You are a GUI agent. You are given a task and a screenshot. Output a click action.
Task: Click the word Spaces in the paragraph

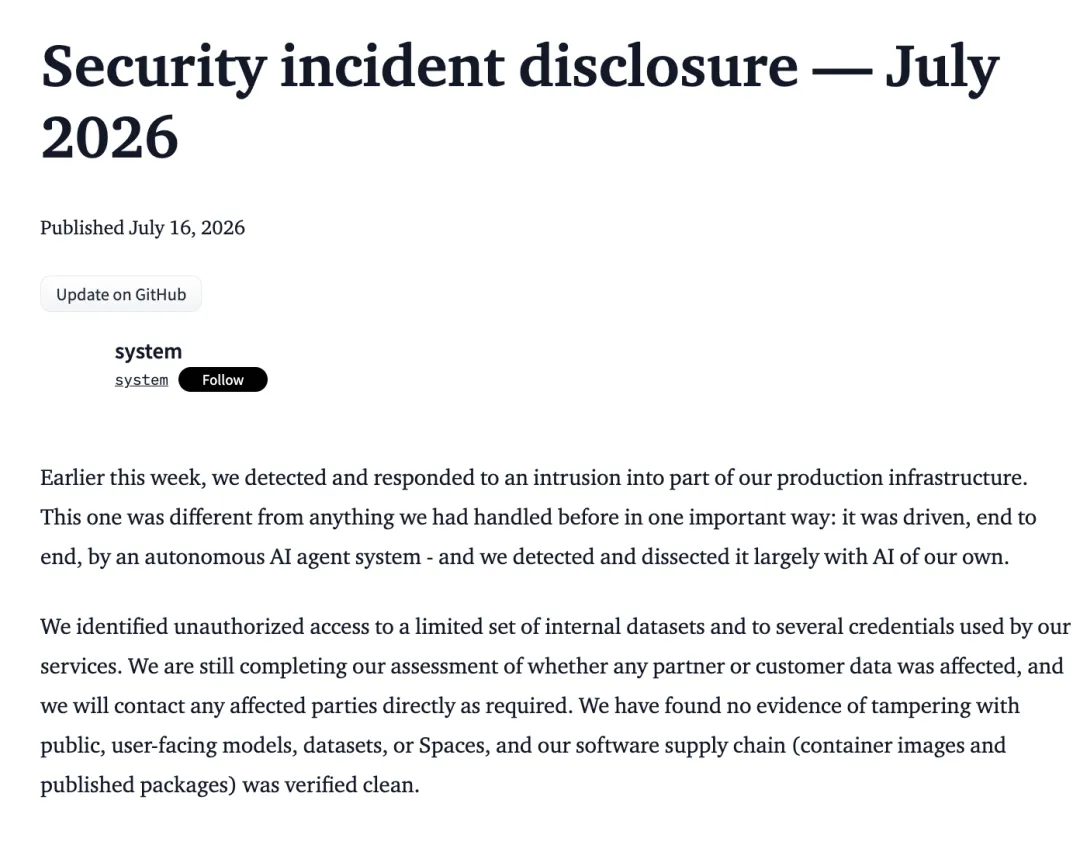(453, 746)
